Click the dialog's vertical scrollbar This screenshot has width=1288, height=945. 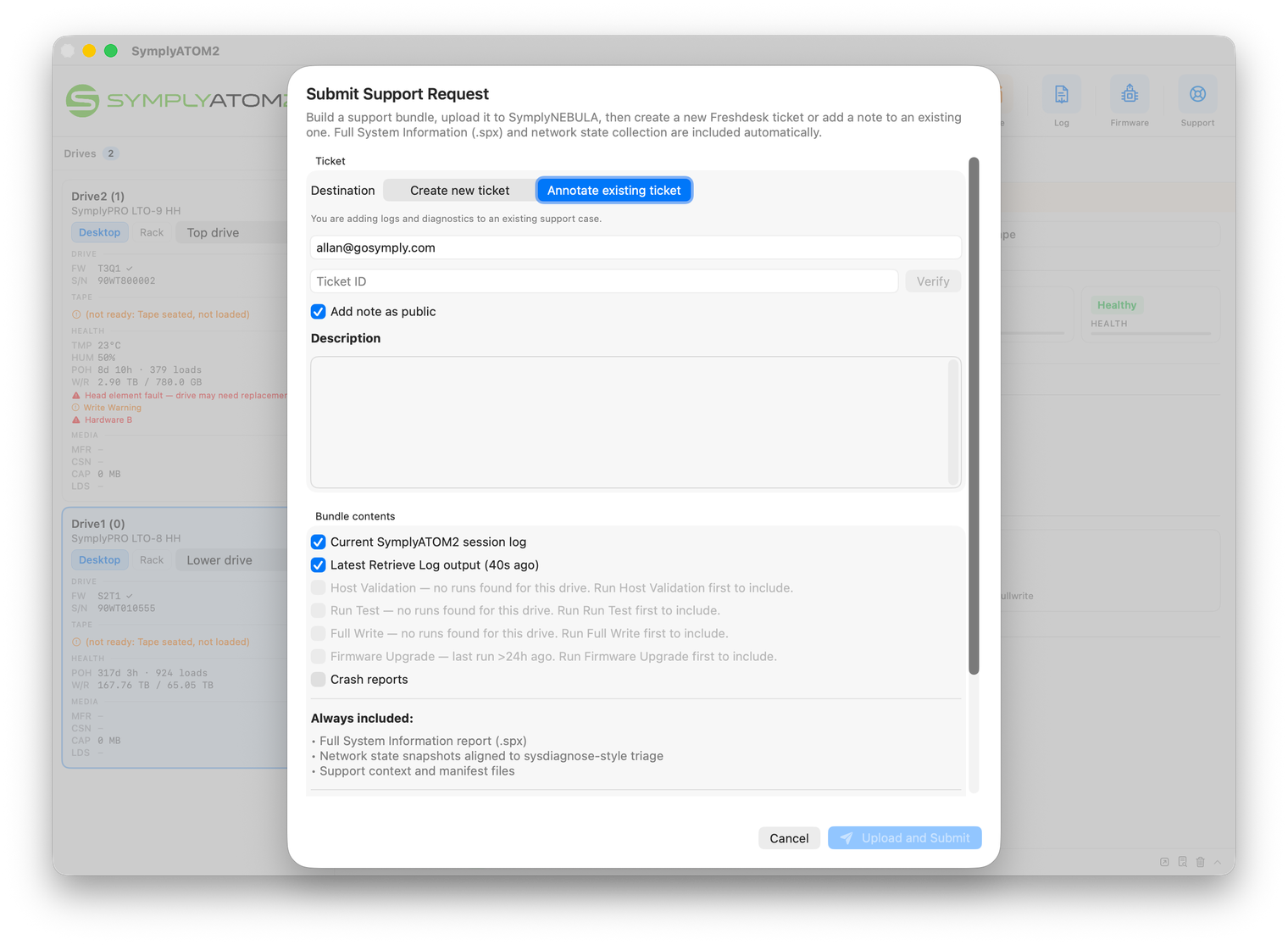point(974,415)
